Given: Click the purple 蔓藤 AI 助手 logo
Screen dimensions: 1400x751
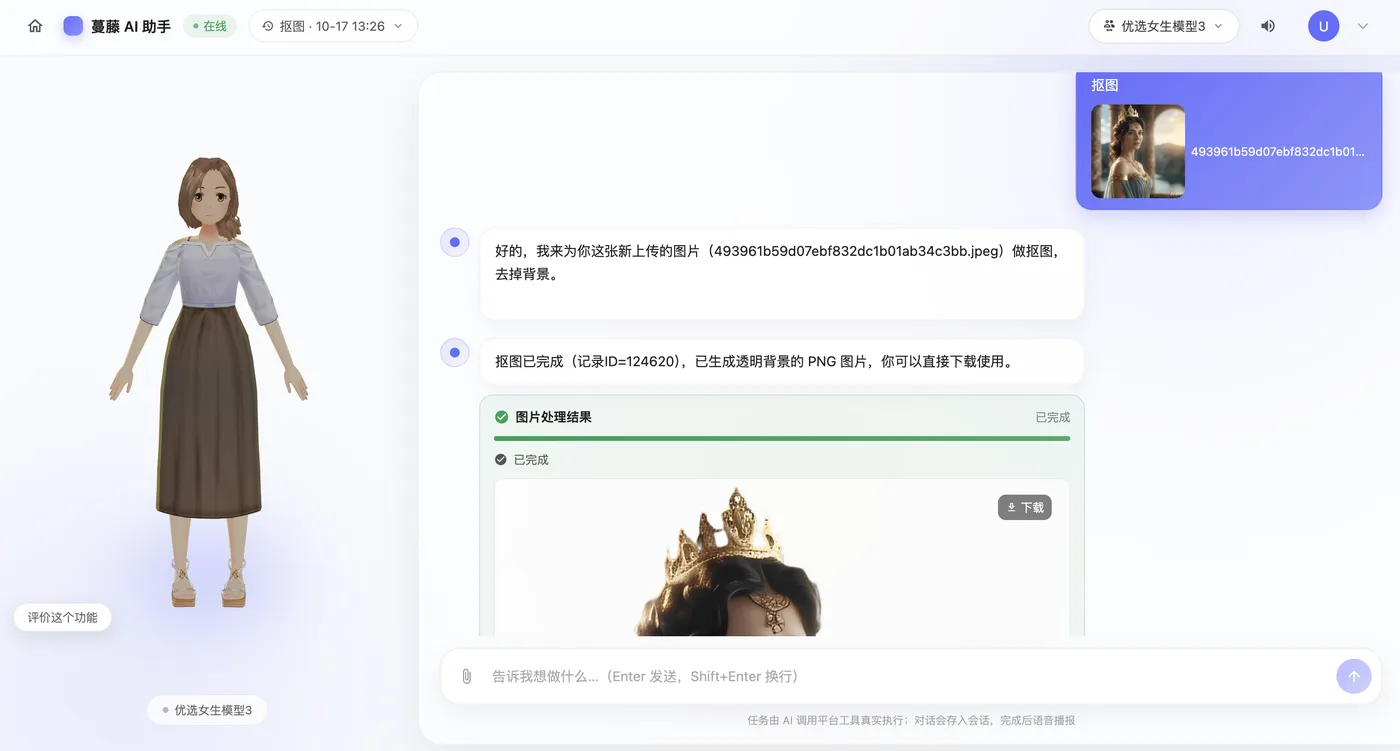Looking at the screenshot, I should coord(73,26).
